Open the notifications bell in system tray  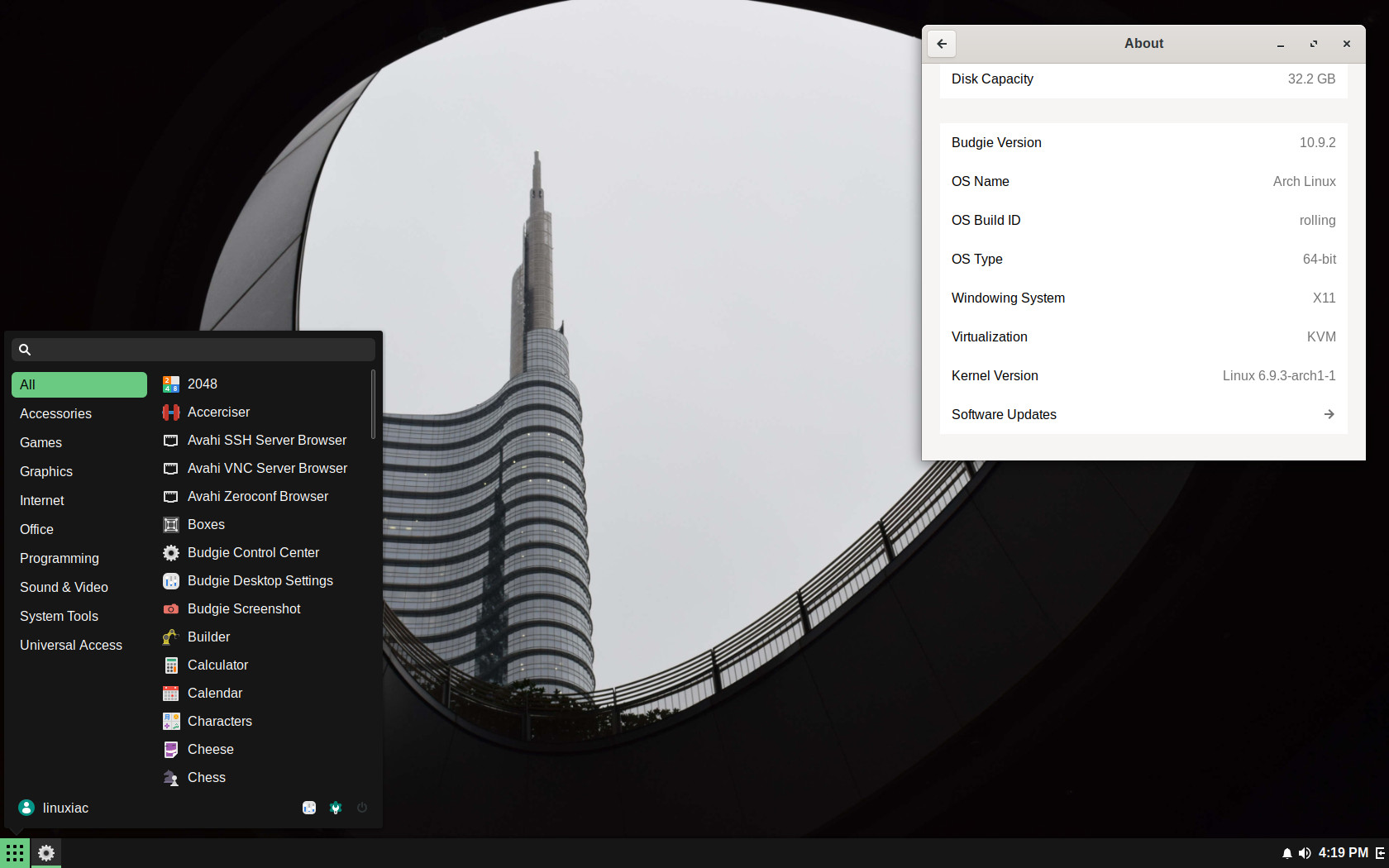[x=1287, y=853]
